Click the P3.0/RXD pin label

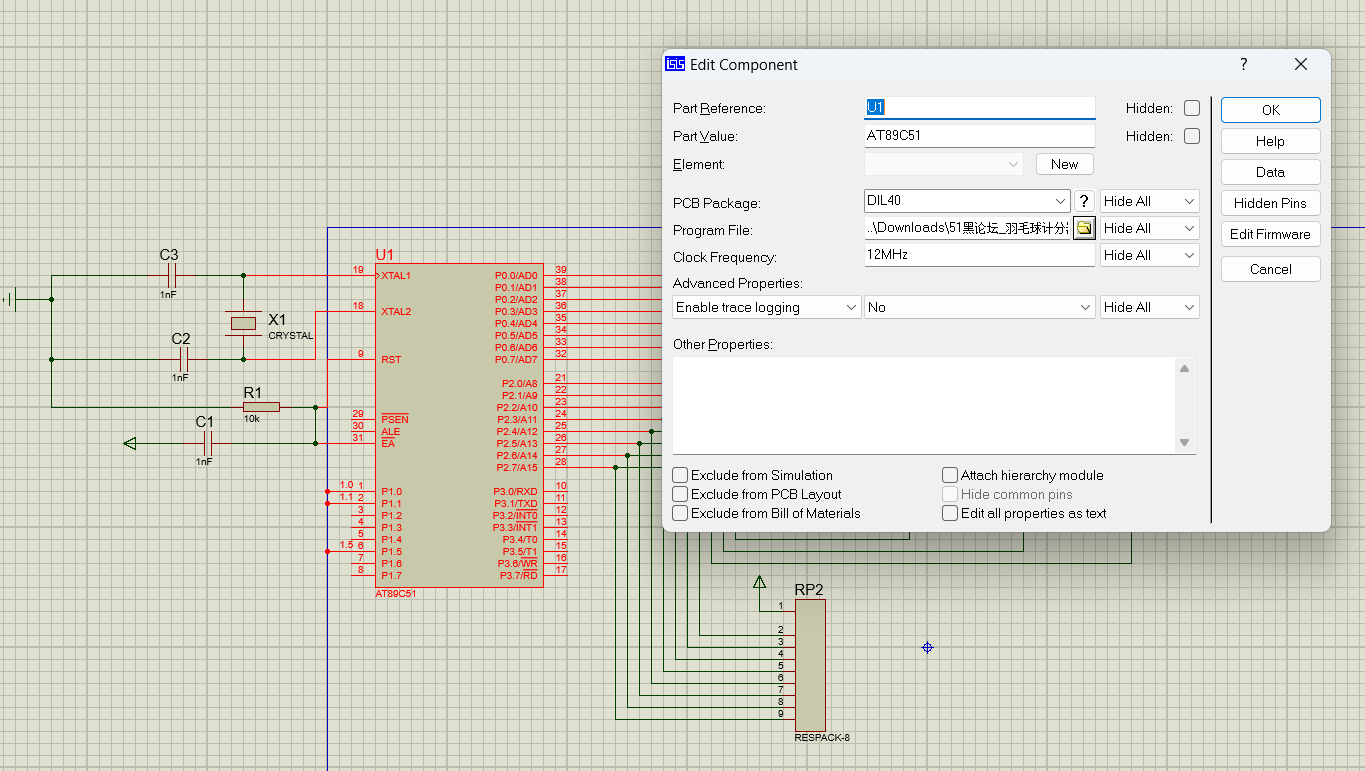[515, 491]
